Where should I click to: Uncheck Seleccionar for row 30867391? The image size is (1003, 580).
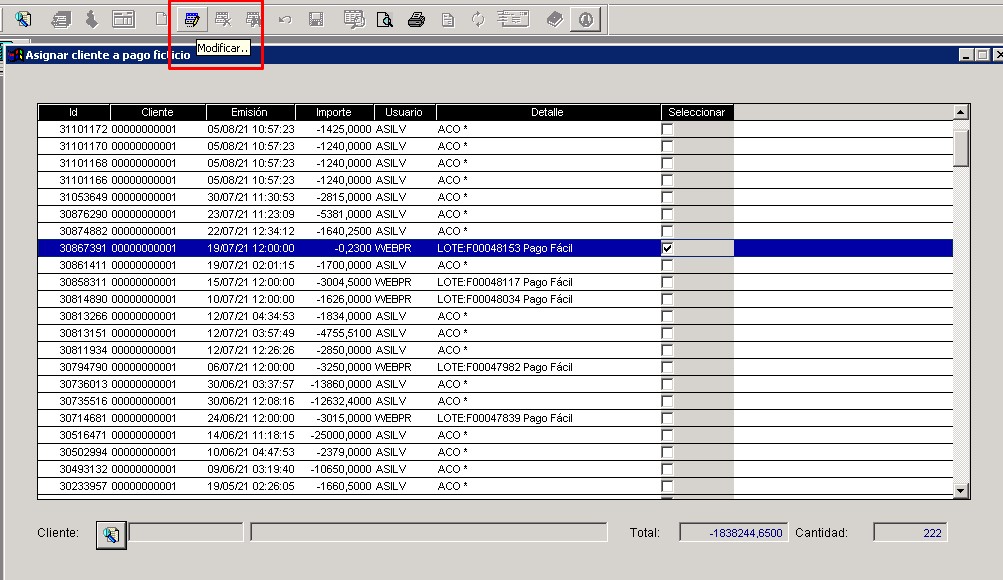click(667, 248)
